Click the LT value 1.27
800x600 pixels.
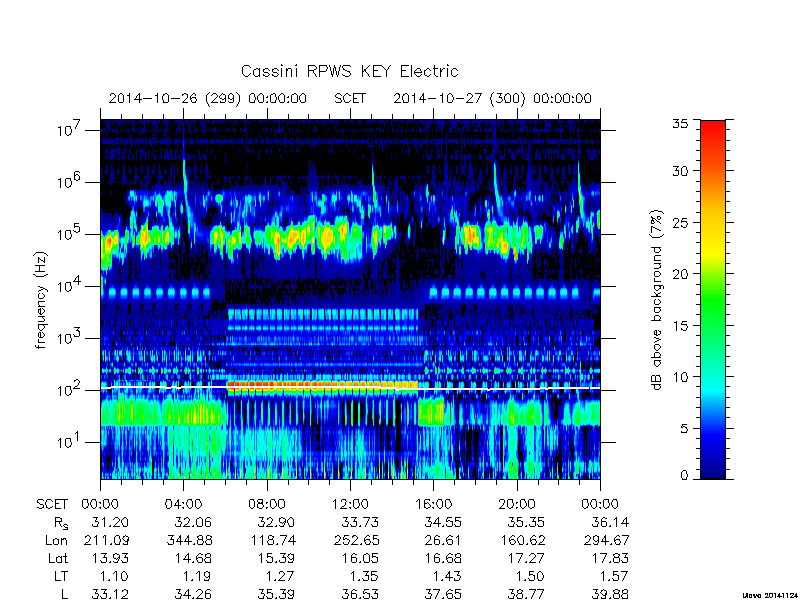pyautogui.click(x=280, y=576)
